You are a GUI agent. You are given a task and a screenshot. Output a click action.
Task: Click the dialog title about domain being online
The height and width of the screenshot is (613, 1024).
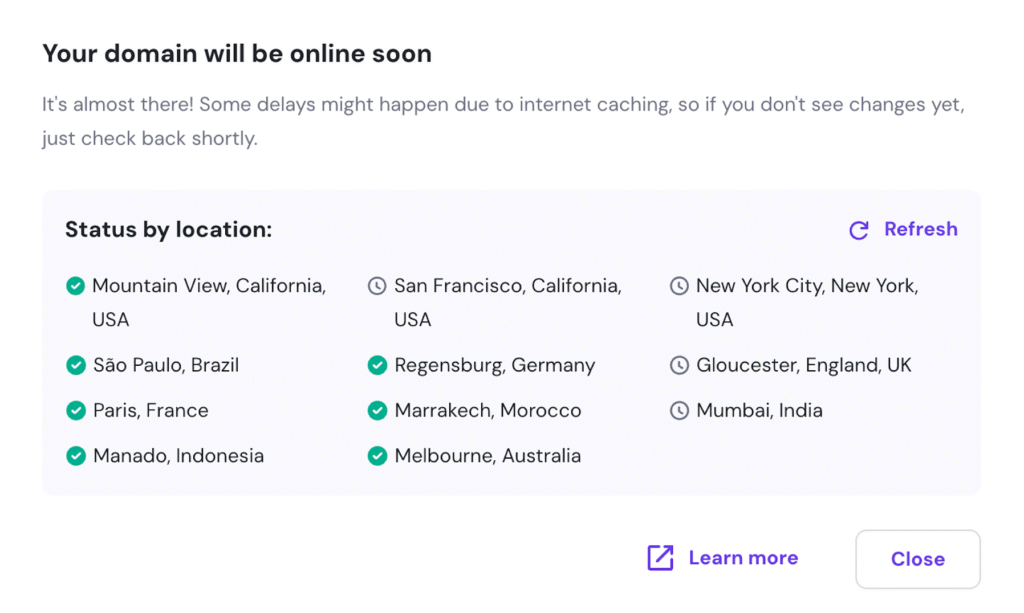click(x=236, y=53)
